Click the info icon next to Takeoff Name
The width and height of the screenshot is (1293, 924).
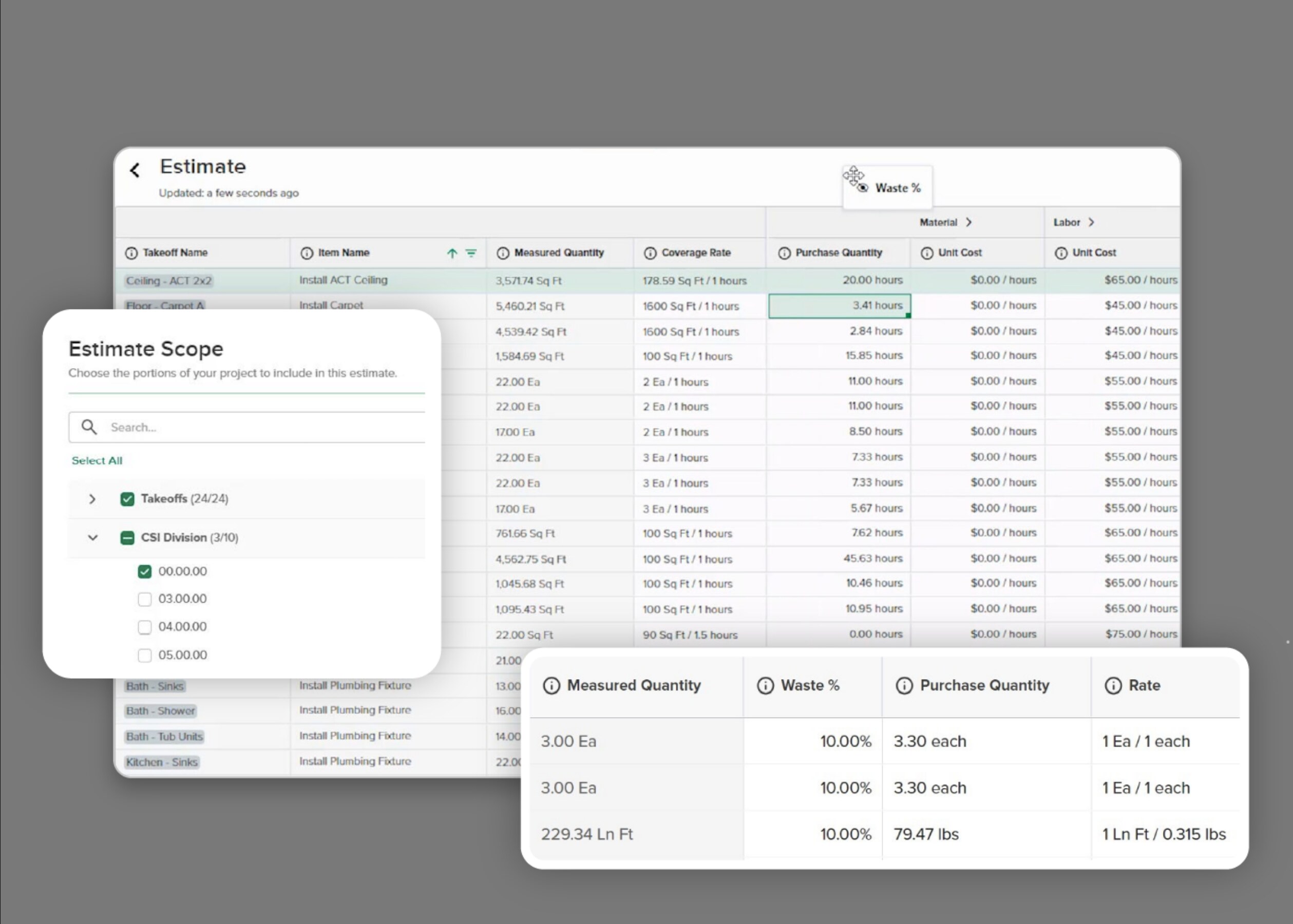point(131,253)
